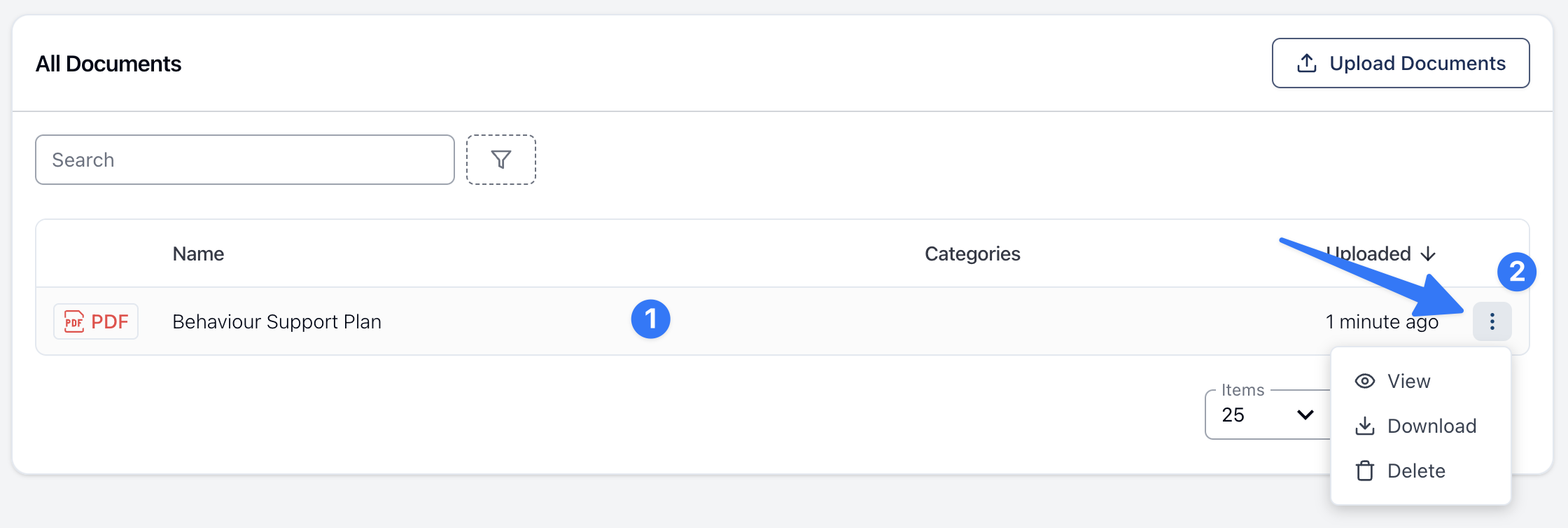The image size is (1568, 528).
Task: Click the Uploaded column header text
Action: click(x=1368, y=253)
